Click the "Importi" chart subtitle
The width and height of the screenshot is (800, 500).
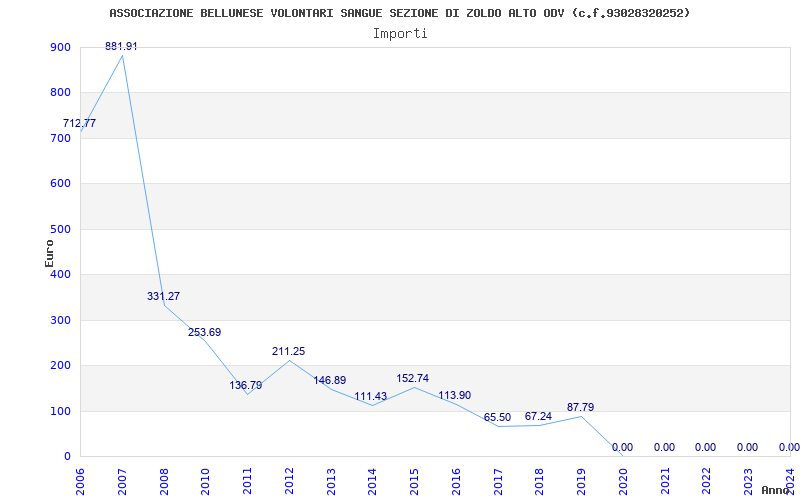400,33
